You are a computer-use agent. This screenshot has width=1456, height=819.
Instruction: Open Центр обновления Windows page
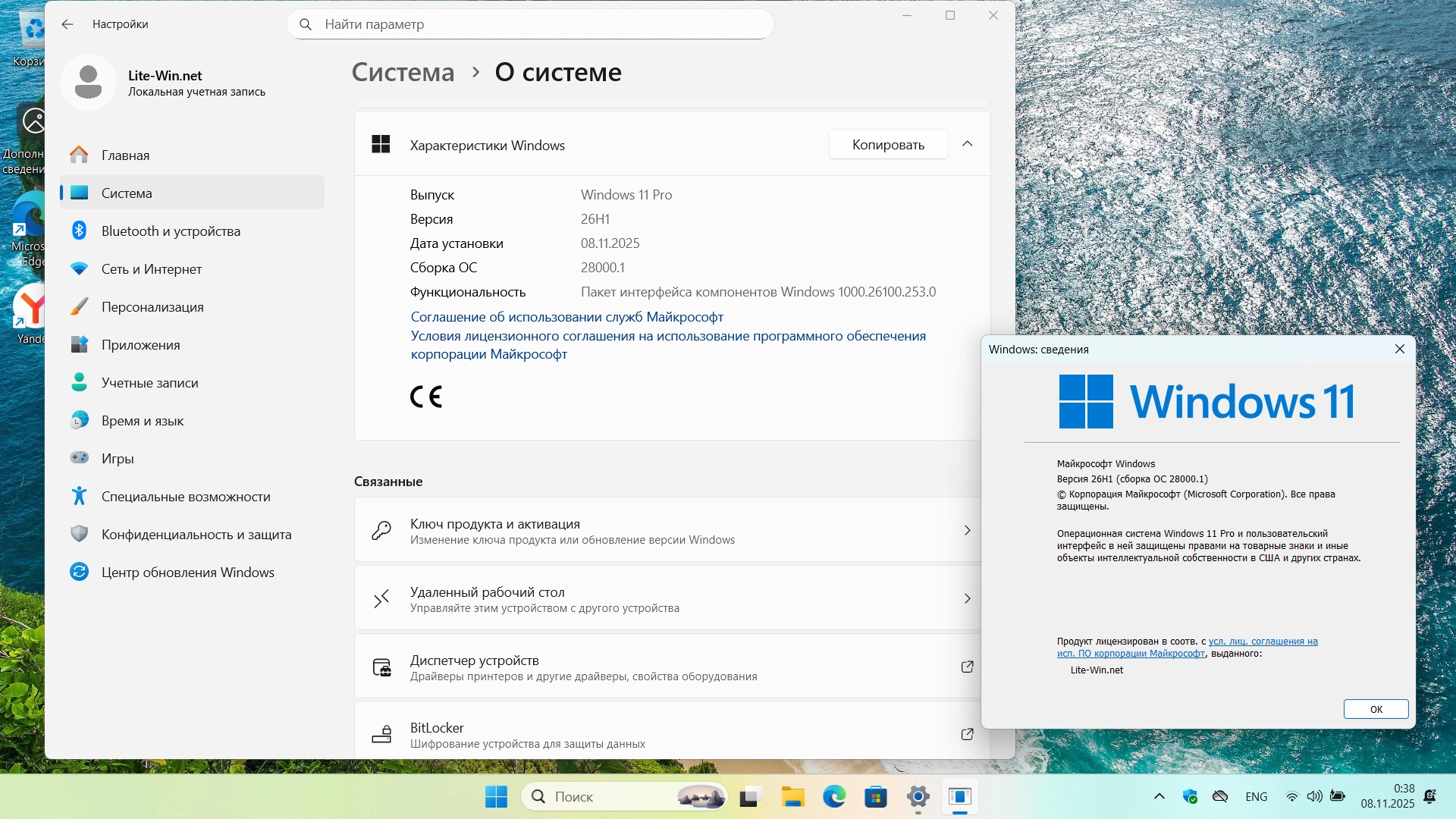187,573
